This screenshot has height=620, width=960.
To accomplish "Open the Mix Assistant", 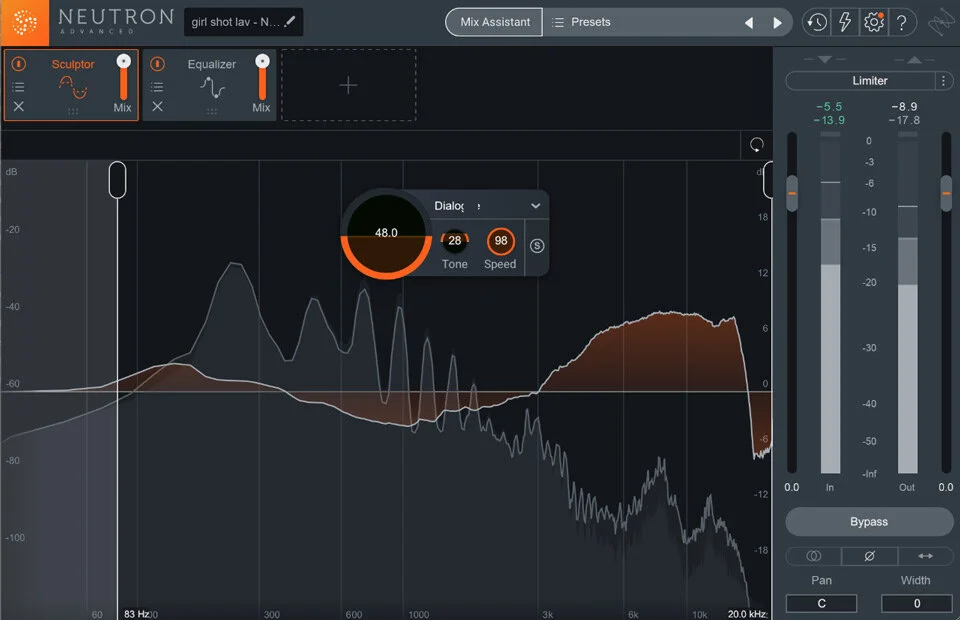I will [x=495, y=22].
